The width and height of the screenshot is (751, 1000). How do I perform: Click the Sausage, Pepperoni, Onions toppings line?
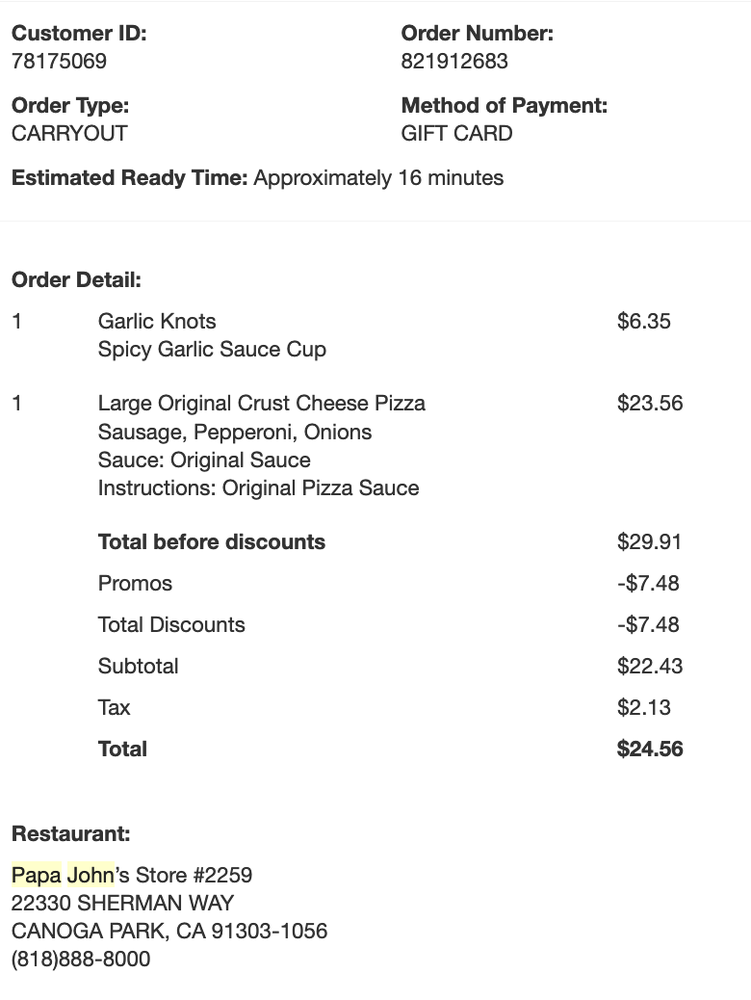(234, 432)
